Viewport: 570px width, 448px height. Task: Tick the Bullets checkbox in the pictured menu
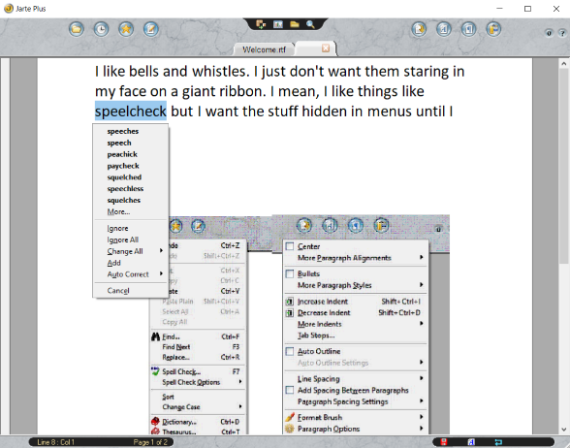pos(290,273)
